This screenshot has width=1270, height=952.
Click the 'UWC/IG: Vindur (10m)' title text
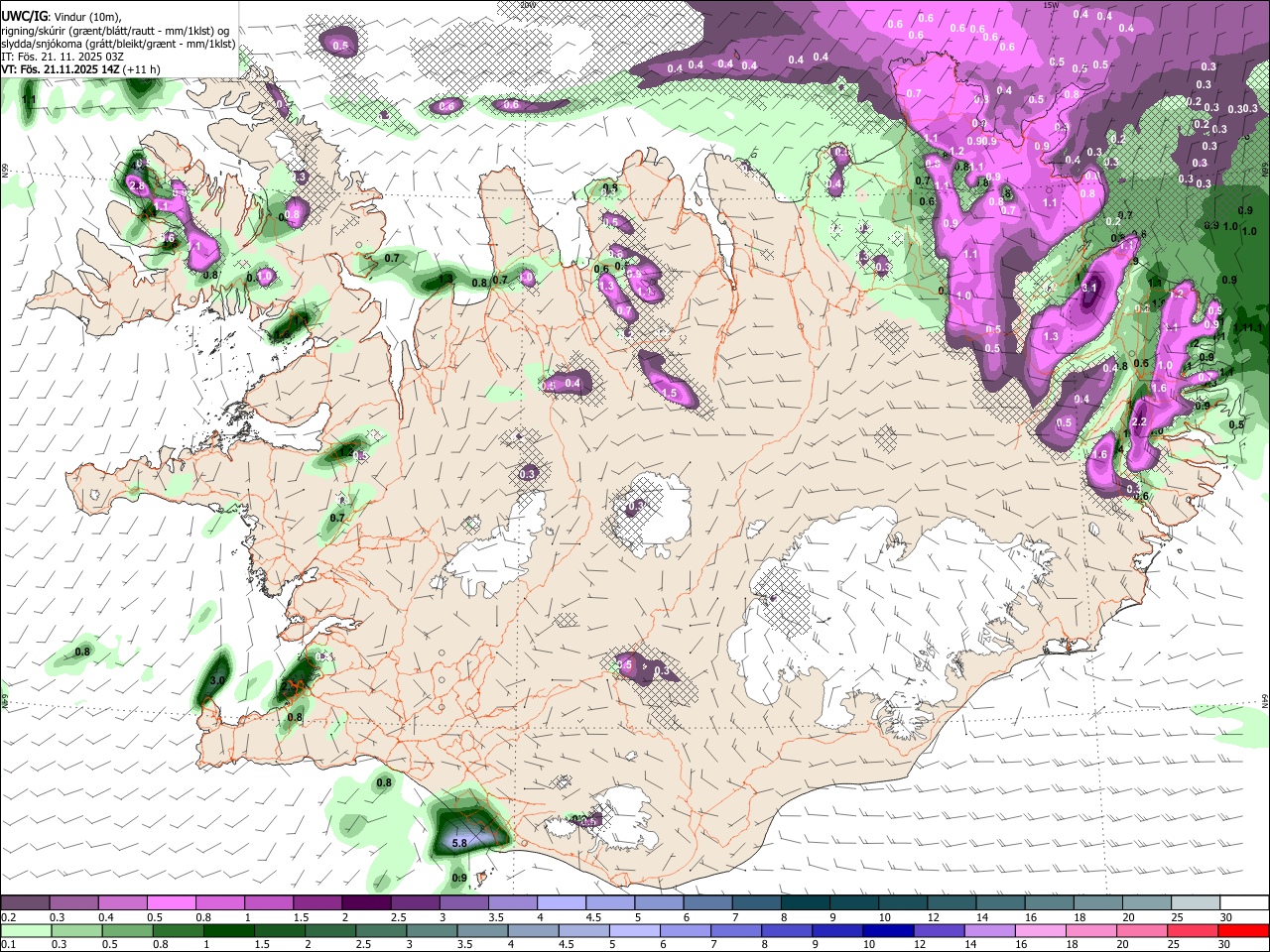62,17
